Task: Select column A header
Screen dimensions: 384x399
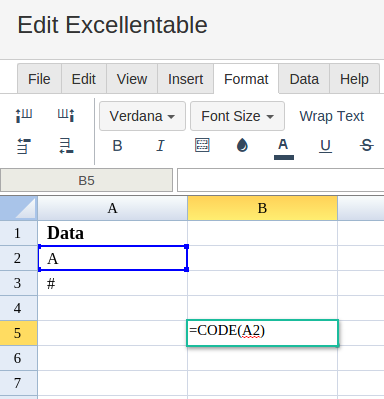Action: [113, 208]
